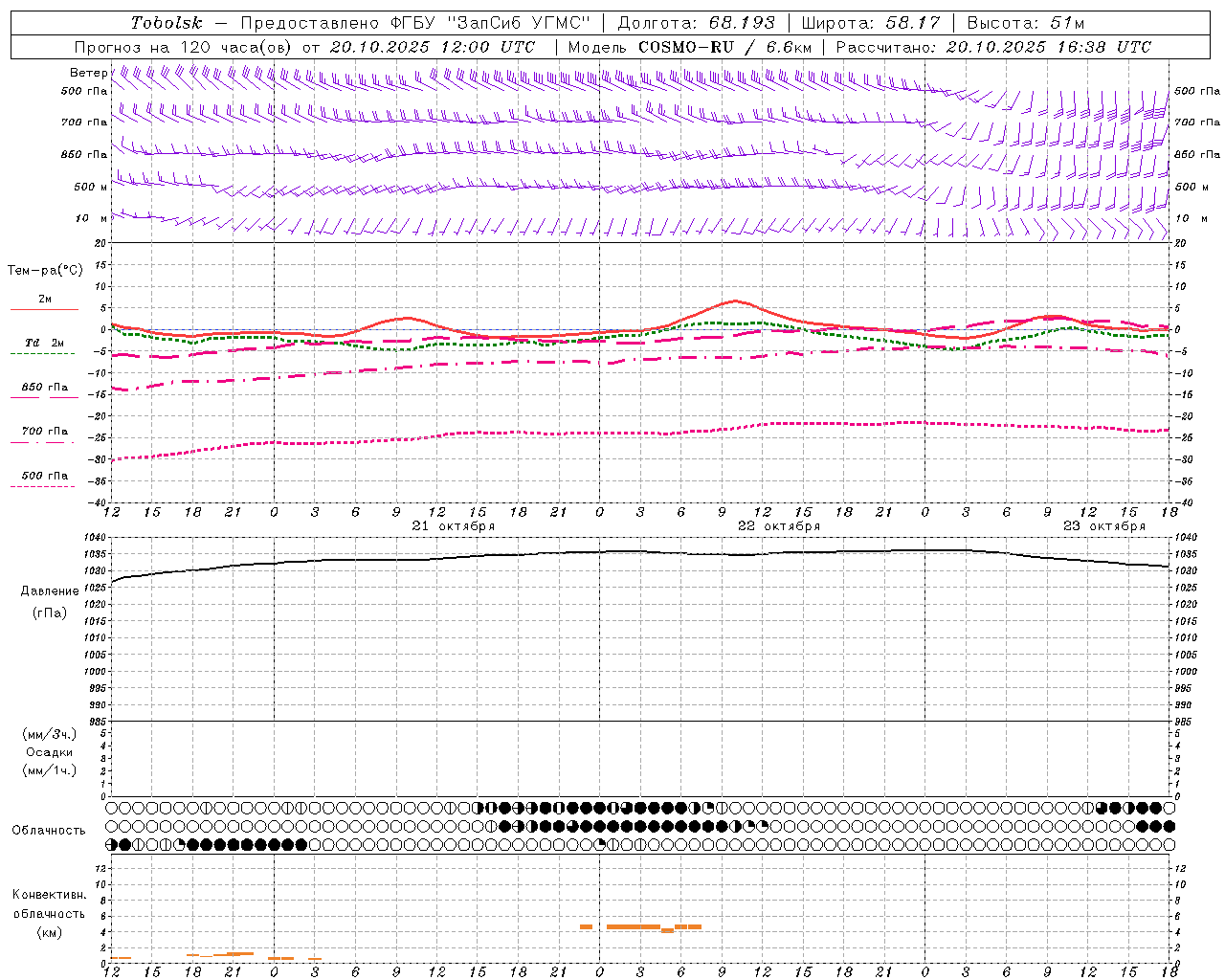Click the (км) convective cloud unit label
This screenshot has height=980, width=1225.
click(x=49, y=932)
